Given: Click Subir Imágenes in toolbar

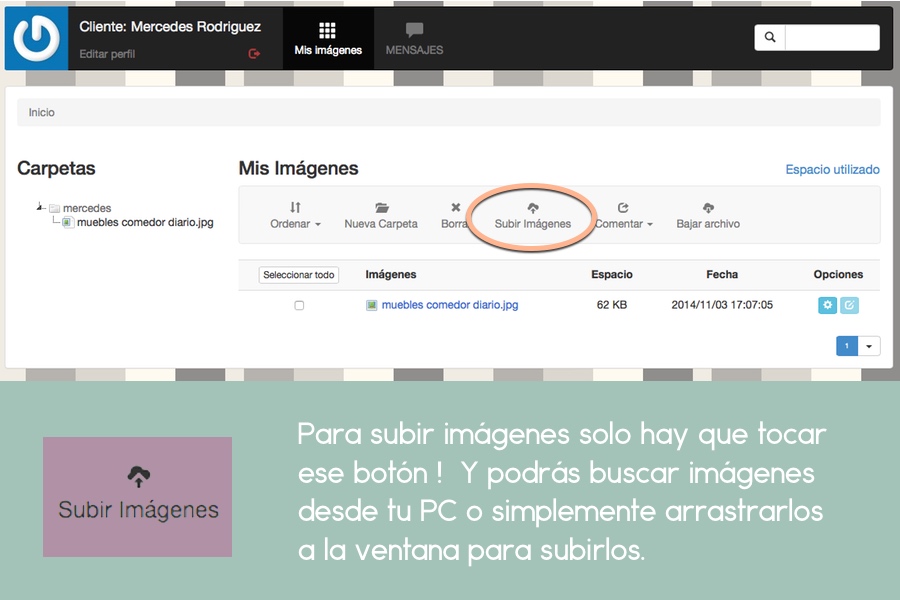Looking at the screenshot, I should 533,216.
